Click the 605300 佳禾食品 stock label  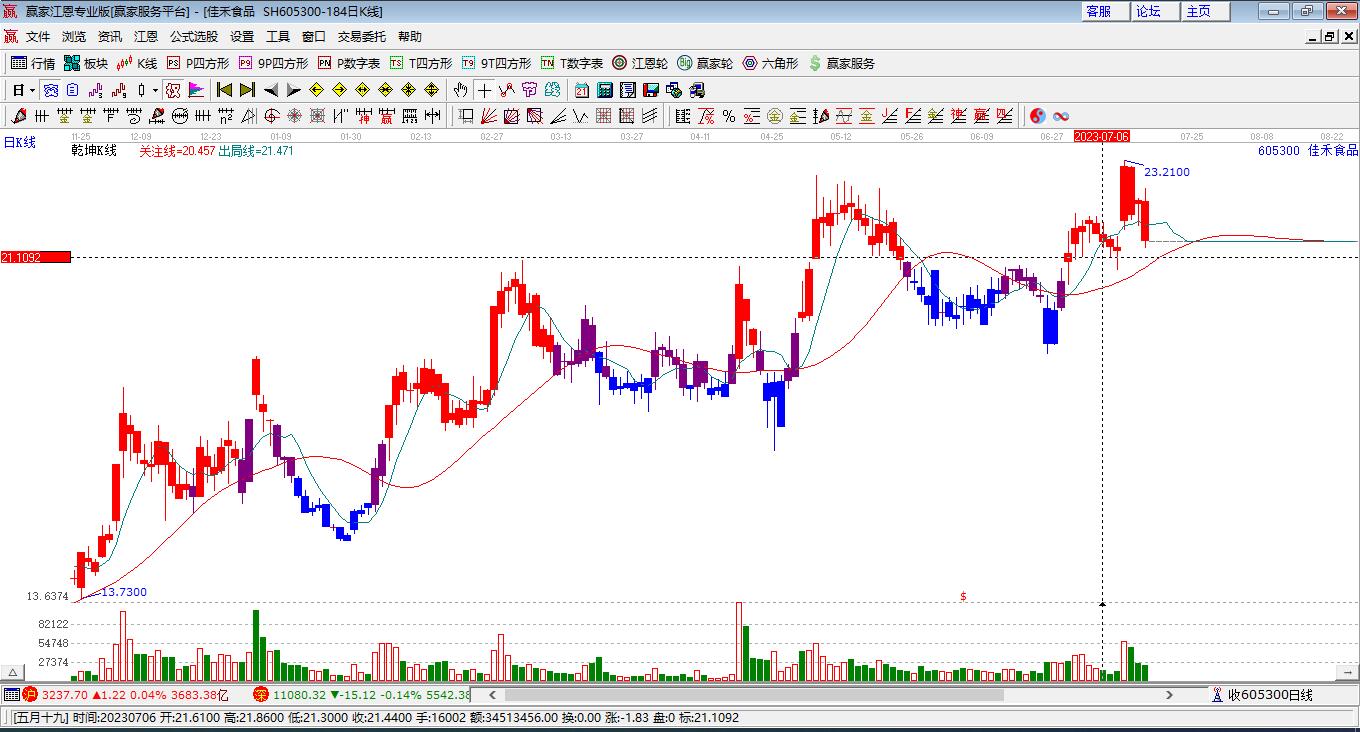pyautogui.click(x=1308, y=151)
